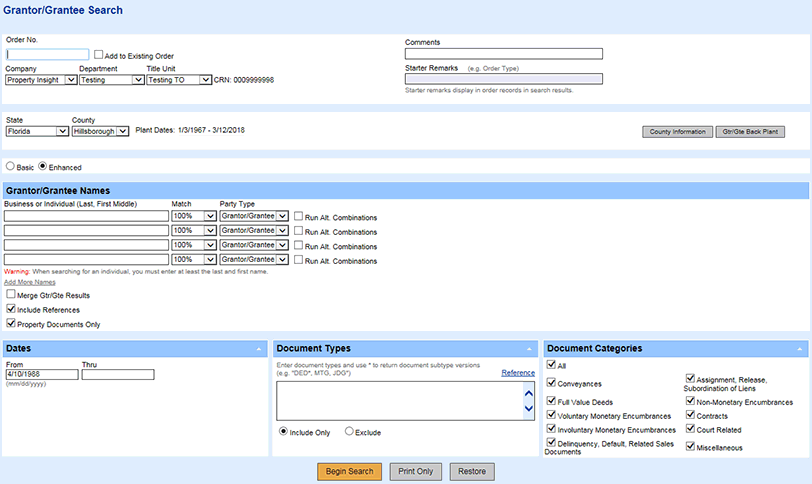Collapse the Dates panel using its arrow

pyautogui.click(x=259, y=348)
